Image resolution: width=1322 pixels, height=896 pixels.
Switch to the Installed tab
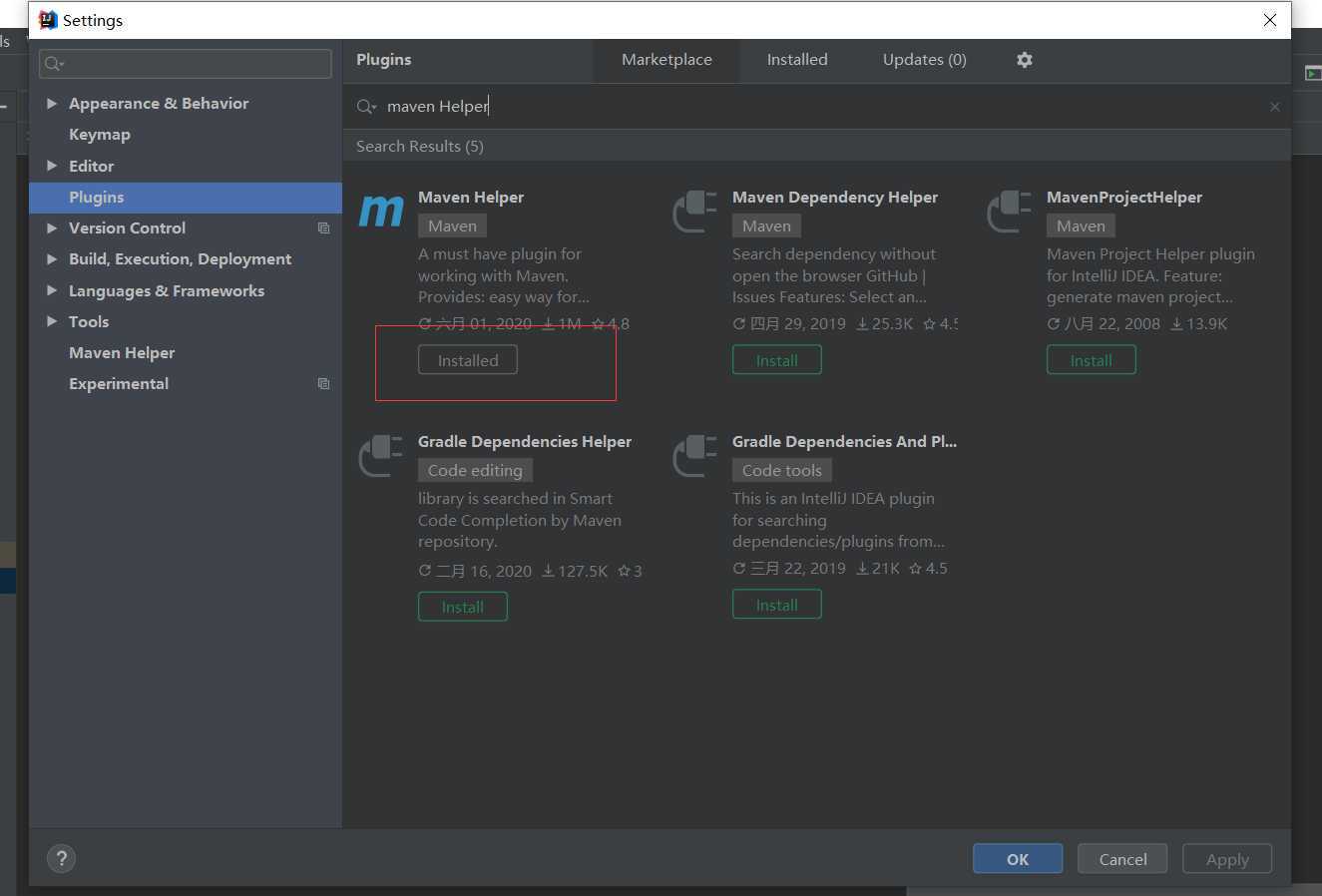797,60
